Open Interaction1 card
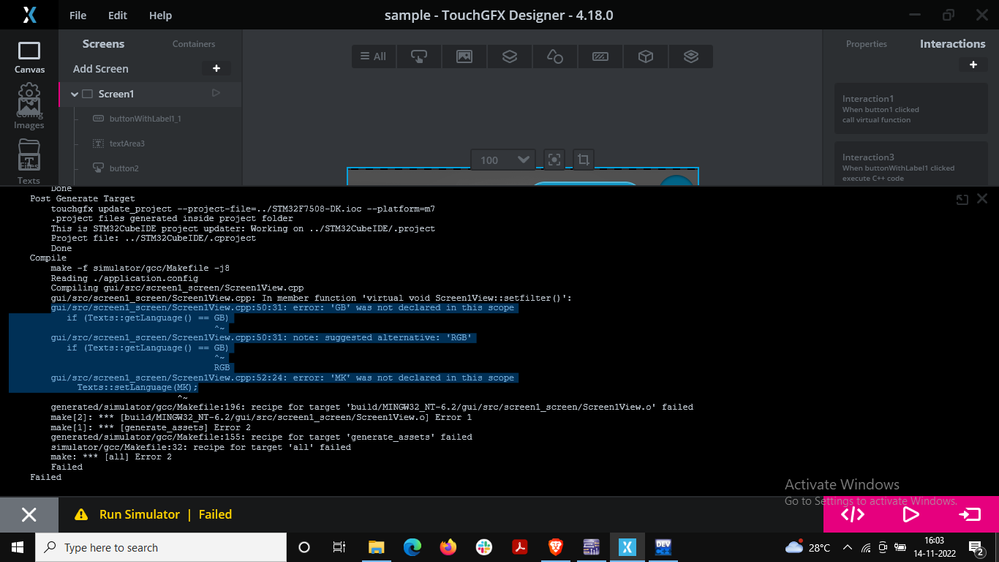 click(911, 108)
